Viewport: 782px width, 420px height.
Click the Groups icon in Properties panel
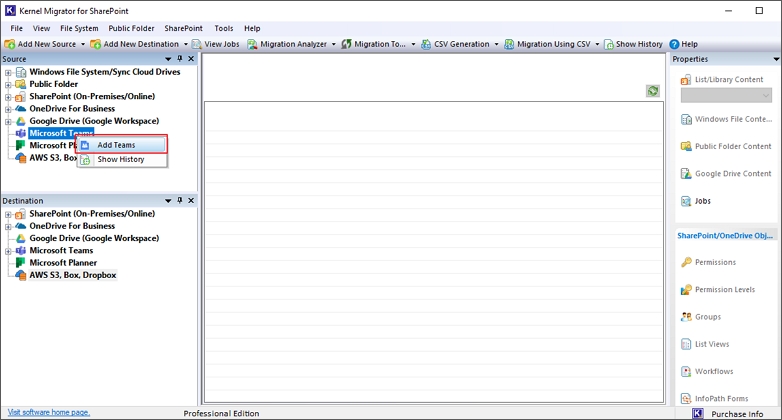[x=686, y=317]
